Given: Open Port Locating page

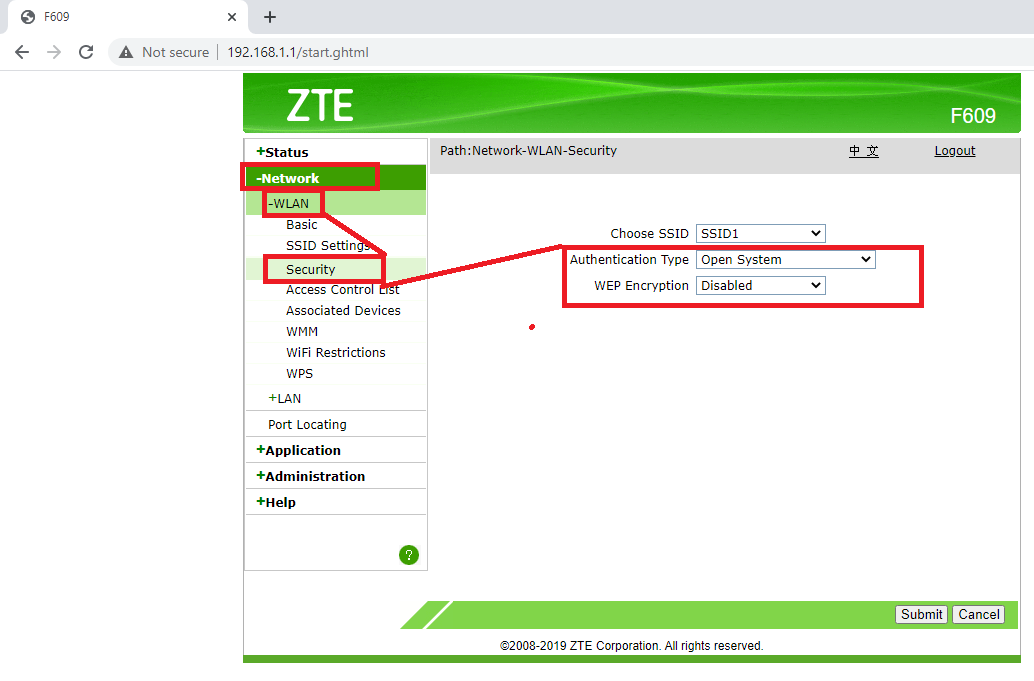Looking at the screenshot, I should [x=307, y=425].
